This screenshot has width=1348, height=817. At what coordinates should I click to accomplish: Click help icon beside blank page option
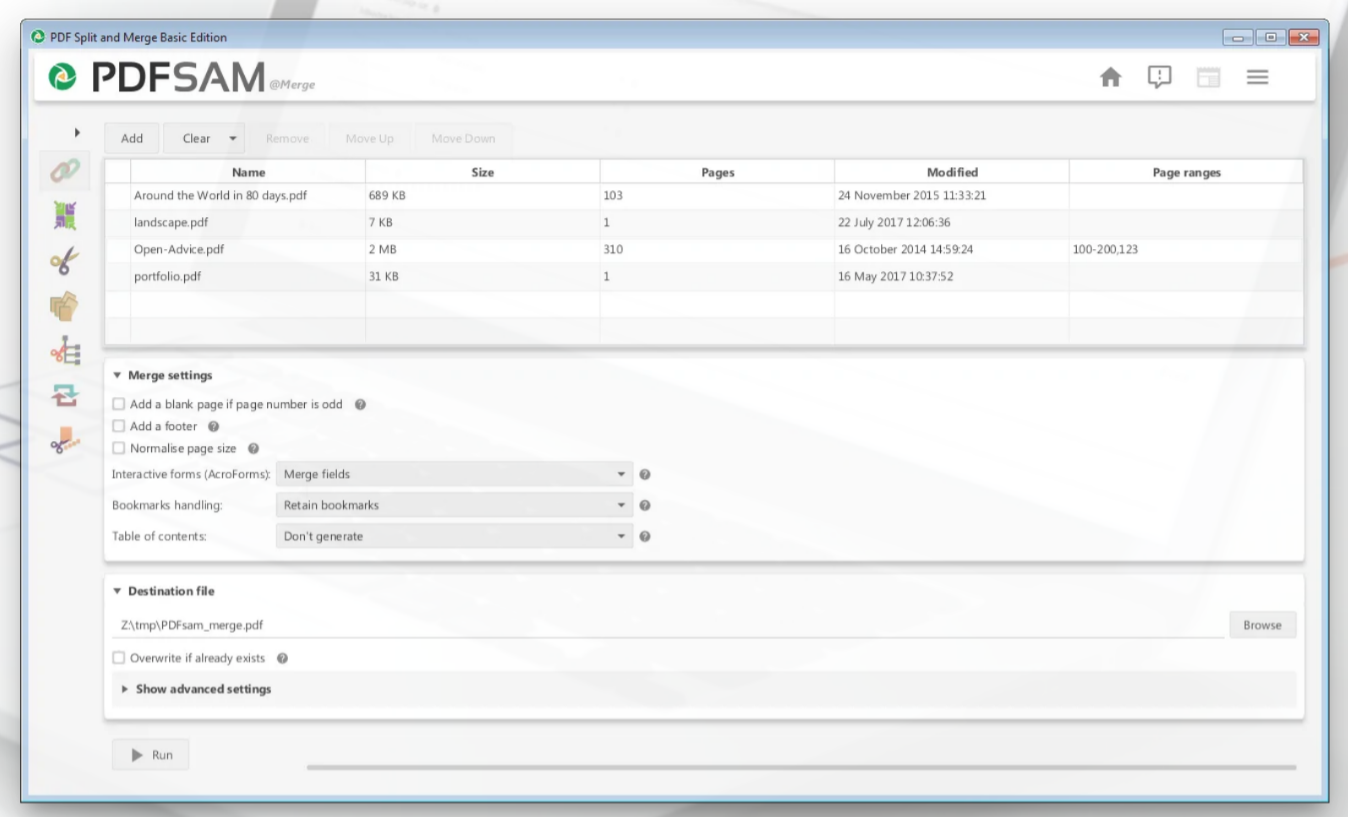coord(360,405)
